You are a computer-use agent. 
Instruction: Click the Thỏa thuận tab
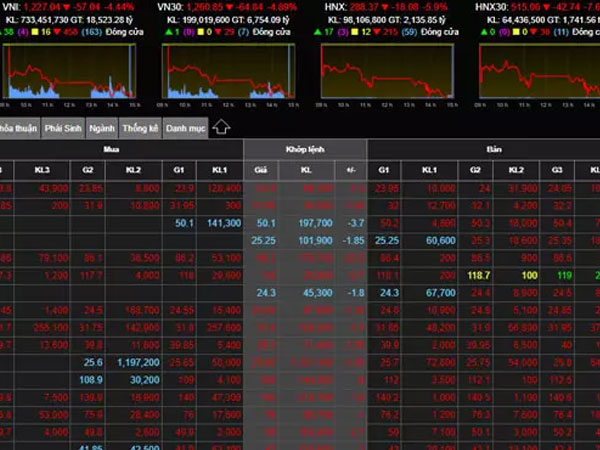(x=18, y=129)
